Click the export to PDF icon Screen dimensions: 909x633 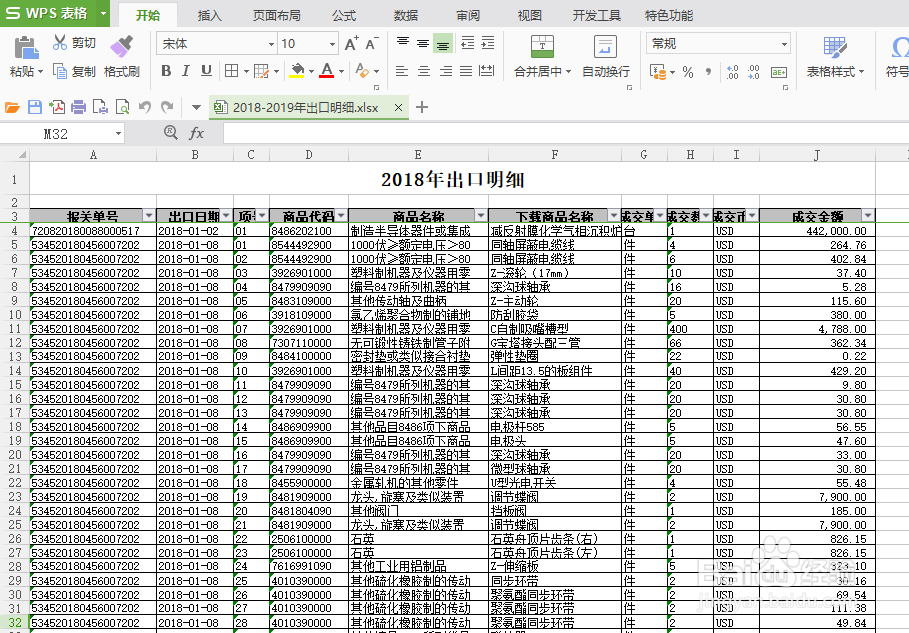(57, 107)
